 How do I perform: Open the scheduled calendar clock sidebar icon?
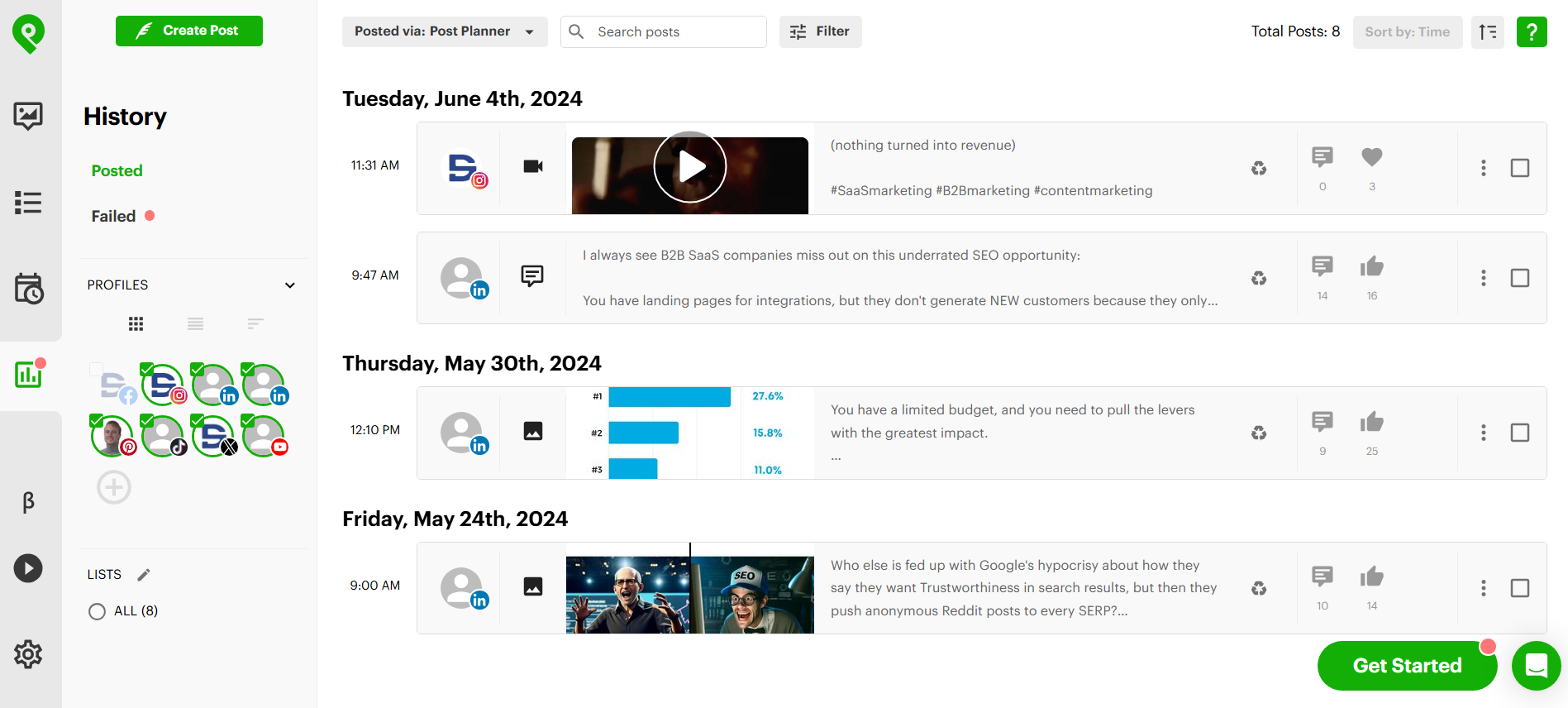pyautogui.click(x=29, y=289)
